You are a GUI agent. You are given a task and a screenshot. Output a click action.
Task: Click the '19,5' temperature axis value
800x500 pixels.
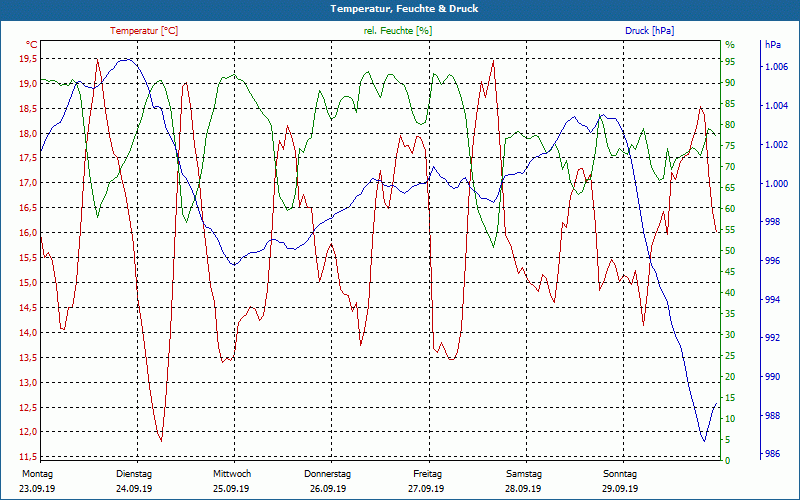point(28,59)
